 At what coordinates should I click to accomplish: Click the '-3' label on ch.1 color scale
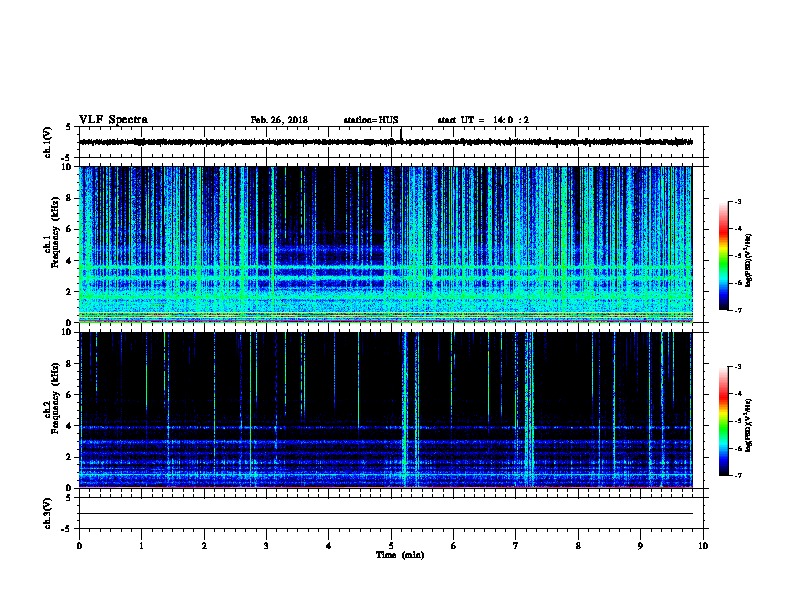pyautogui.click(x=738, y=201)
